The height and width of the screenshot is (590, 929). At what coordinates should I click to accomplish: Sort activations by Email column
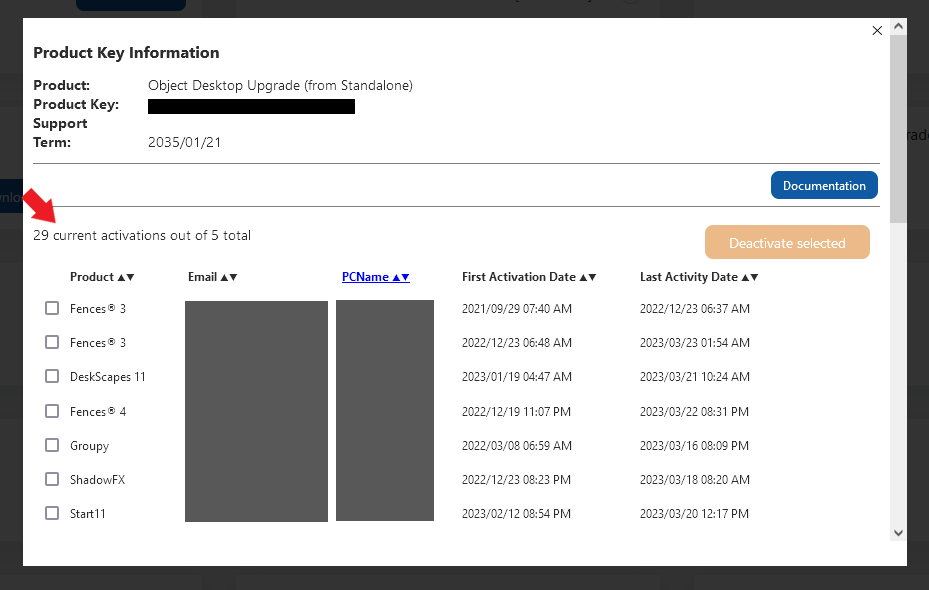pyautogui.click(x=213, y=277)
